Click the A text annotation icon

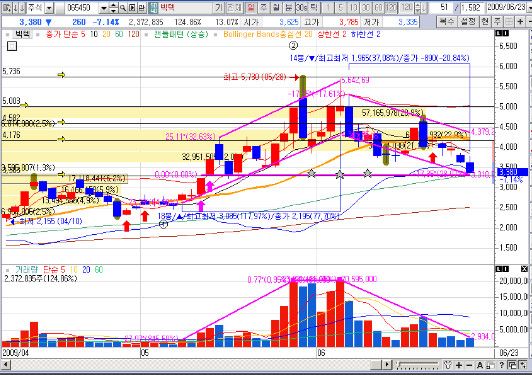click(x=480, y=365)
